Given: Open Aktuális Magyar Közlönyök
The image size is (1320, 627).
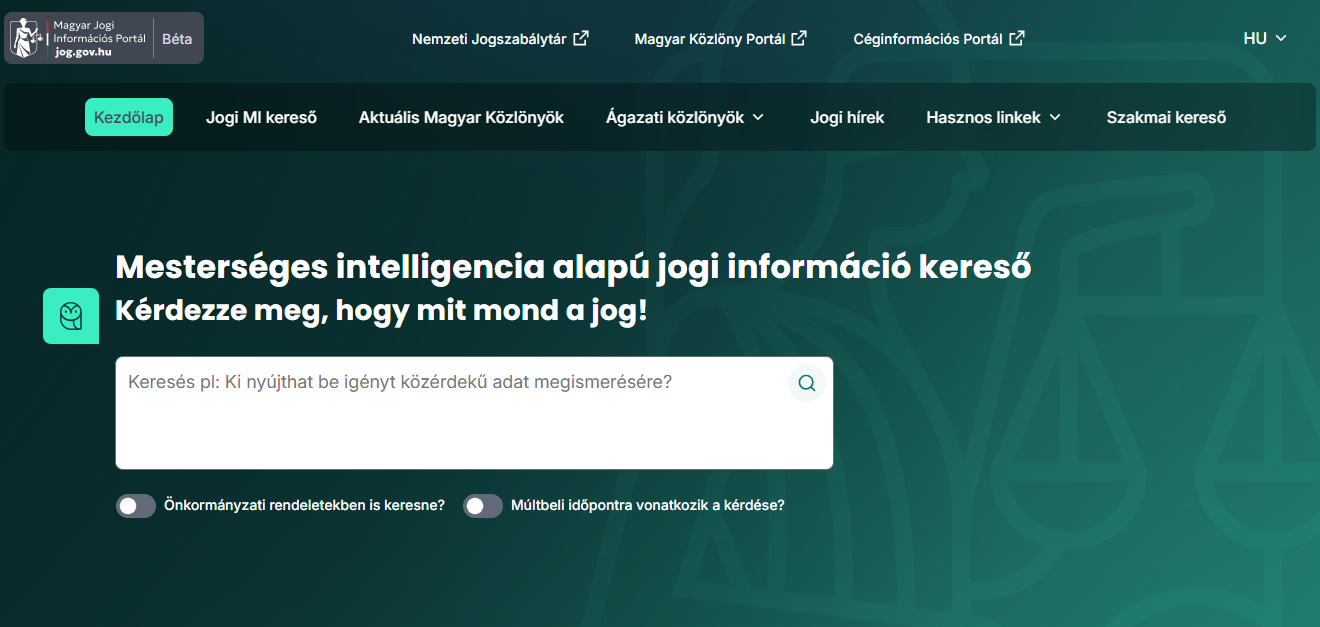Looking at the screenshot, I should coord(461,117).
